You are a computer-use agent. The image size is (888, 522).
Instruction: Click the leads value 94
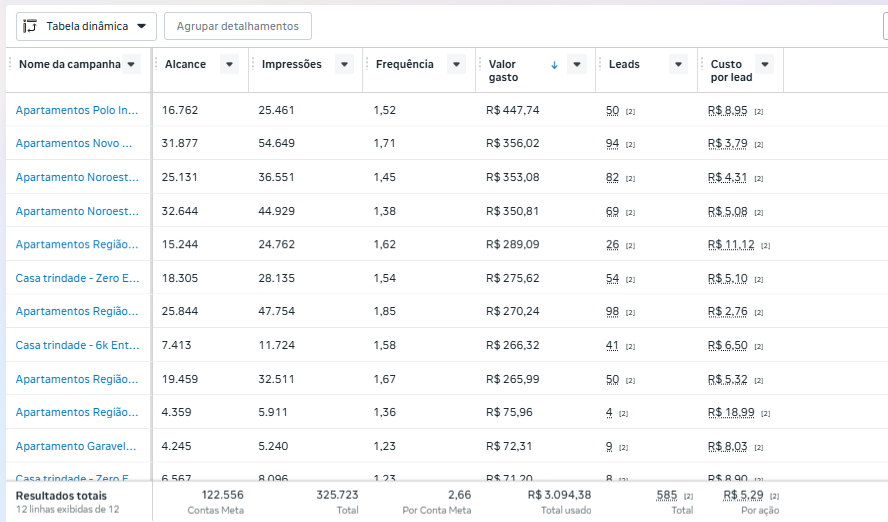(x=612, y=143)
